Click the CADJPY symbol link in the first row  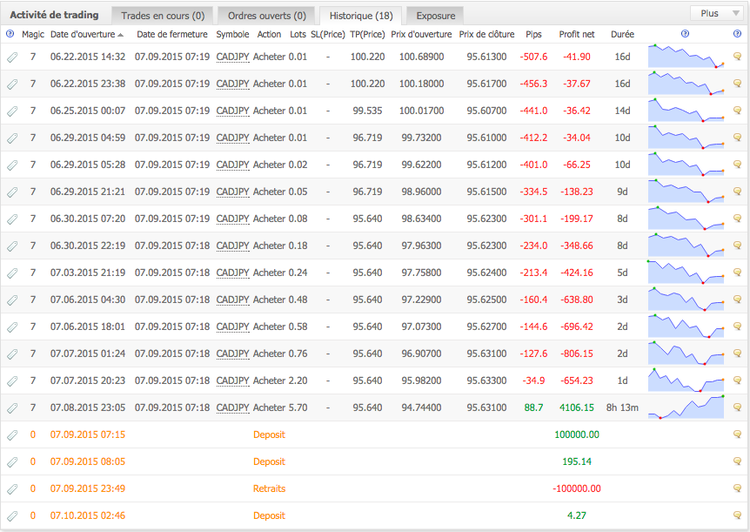click(x=232, y=57)
